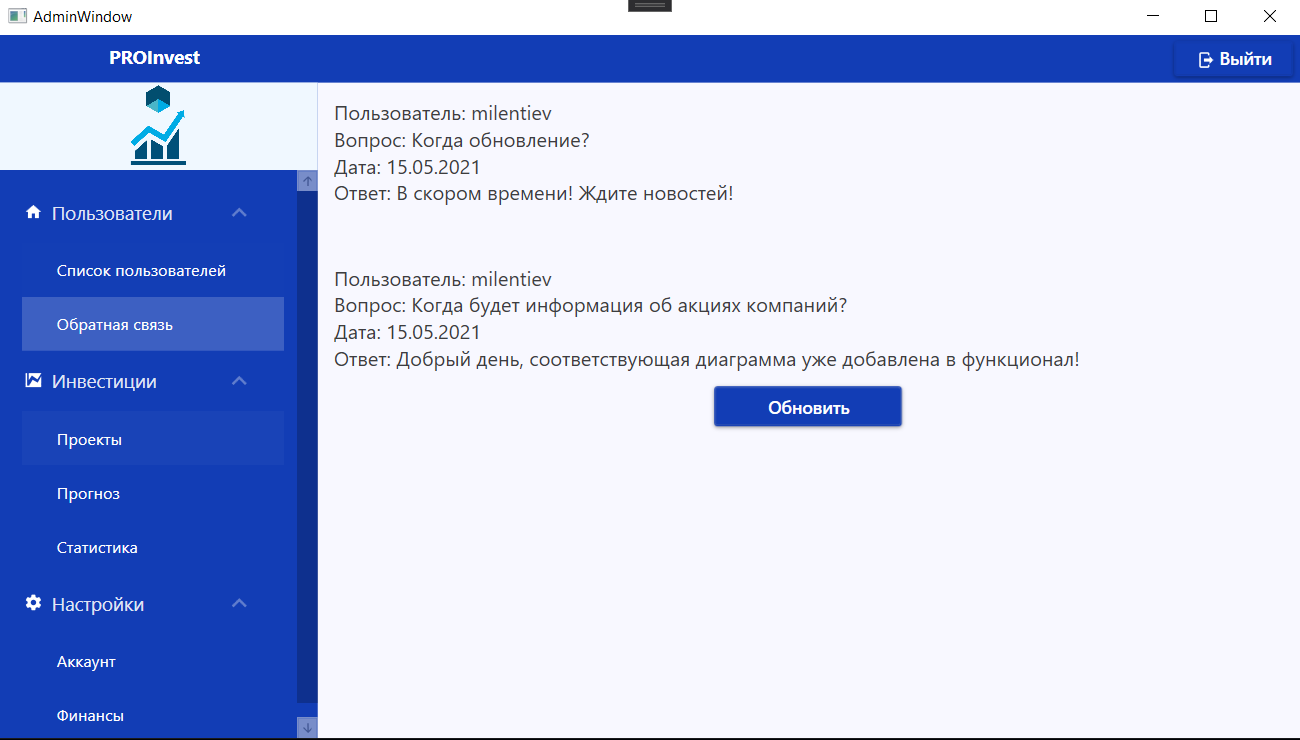The height and width of the screenshot is (740, 1300).
Task: Open the Прогноз section
Action: 87,493
